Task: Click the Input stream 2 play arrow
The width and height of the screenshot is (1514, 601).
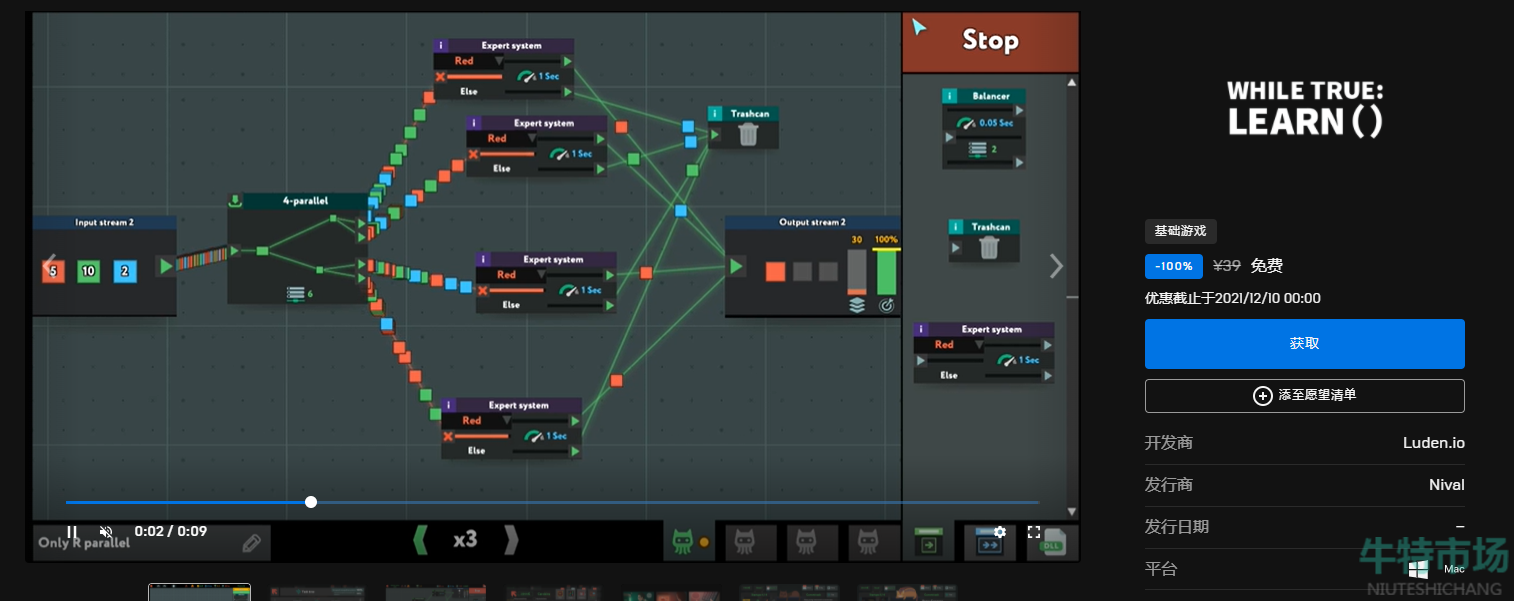Action: (165, 266)
